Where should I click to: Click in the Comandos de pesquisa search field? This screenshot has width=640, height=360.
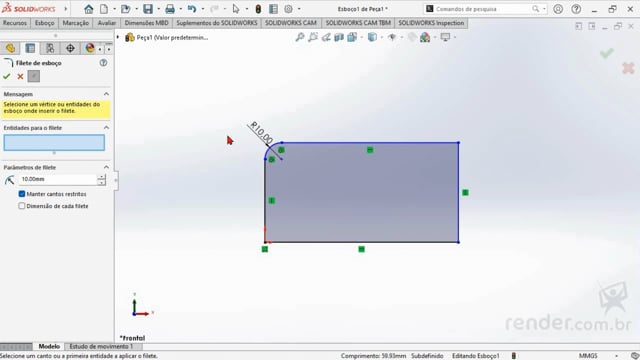pyautogui.click(x=484, y=9)
